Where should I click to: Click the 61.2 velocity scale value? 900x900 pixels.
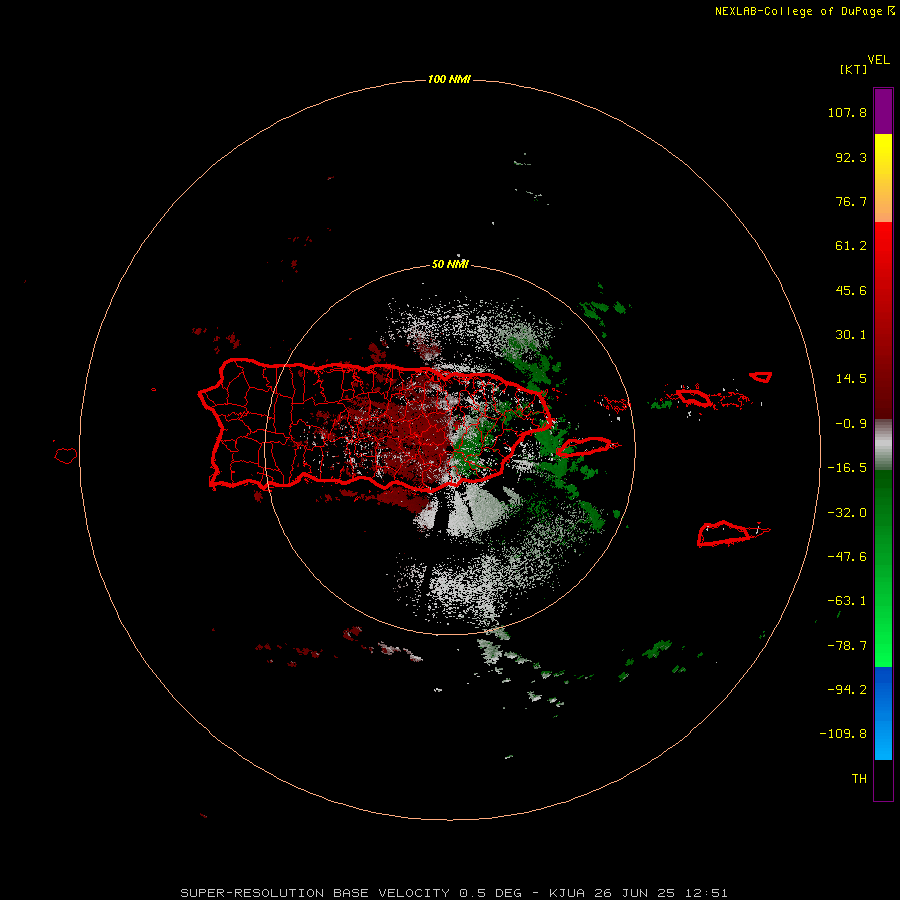pos(851,246)
